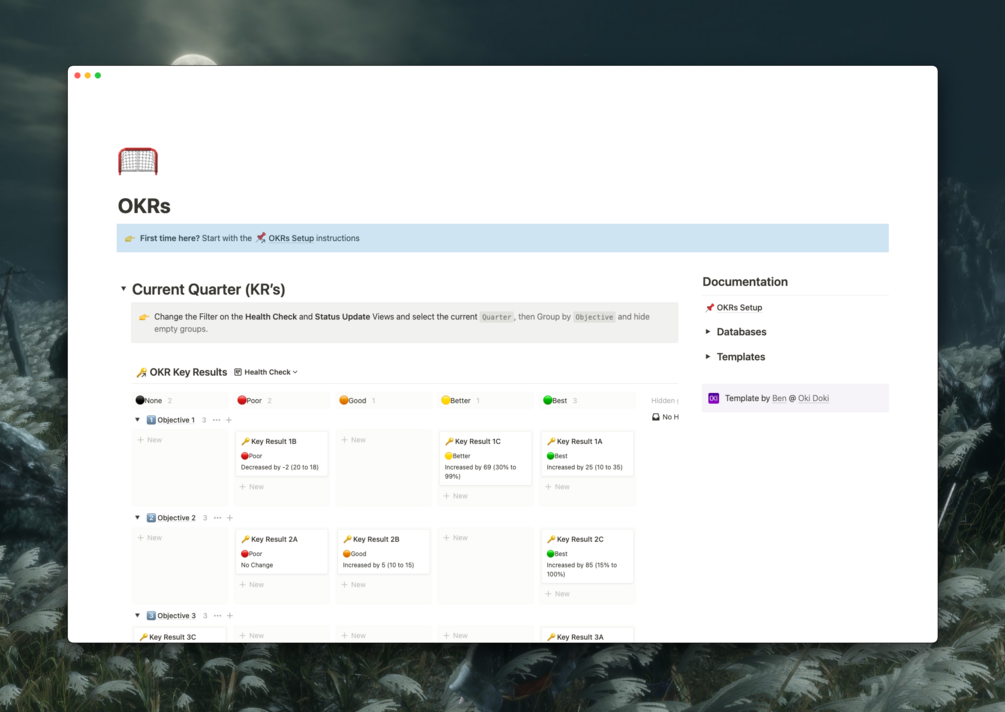Click the orange Good status on Key Result 2B

[354, 554]
